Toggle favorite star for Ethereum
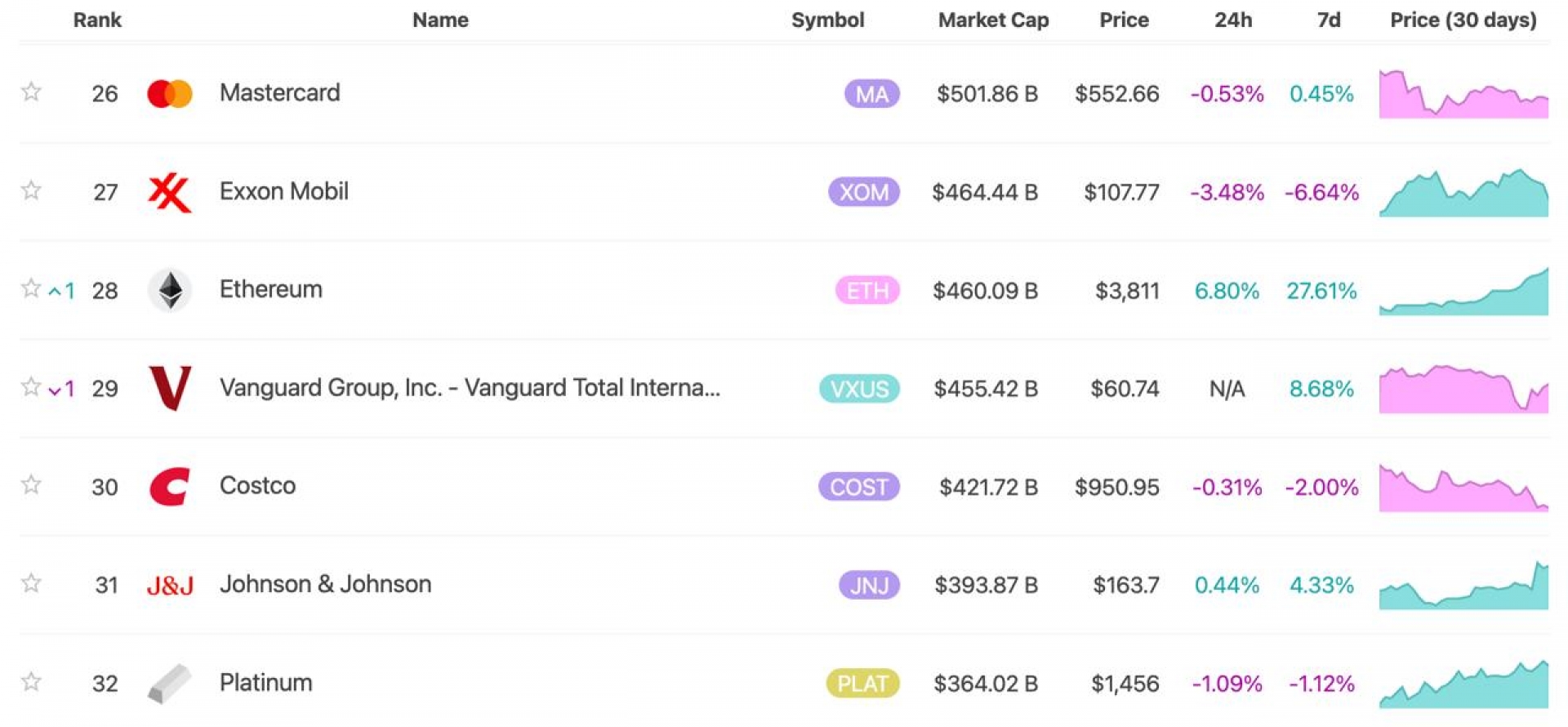This screenshot has height=727, width=1568. (x=31, y=288)
